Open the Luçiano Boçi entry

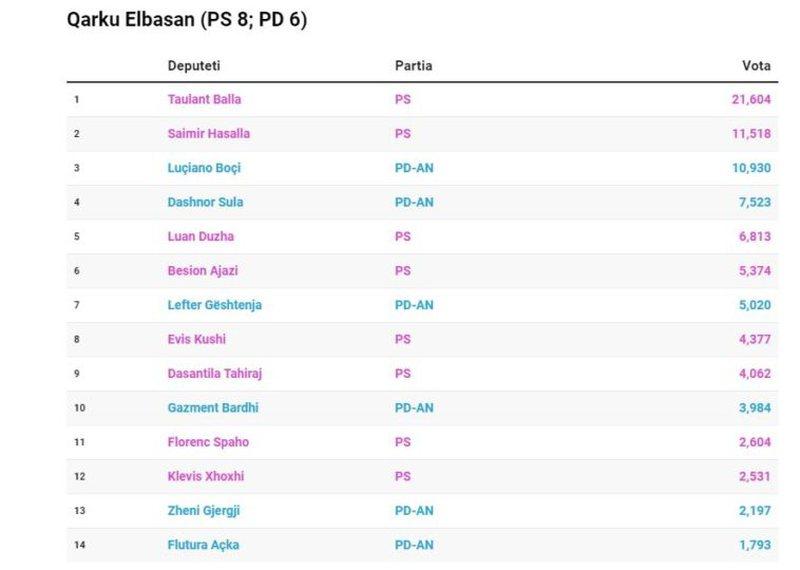click(204, 168)
